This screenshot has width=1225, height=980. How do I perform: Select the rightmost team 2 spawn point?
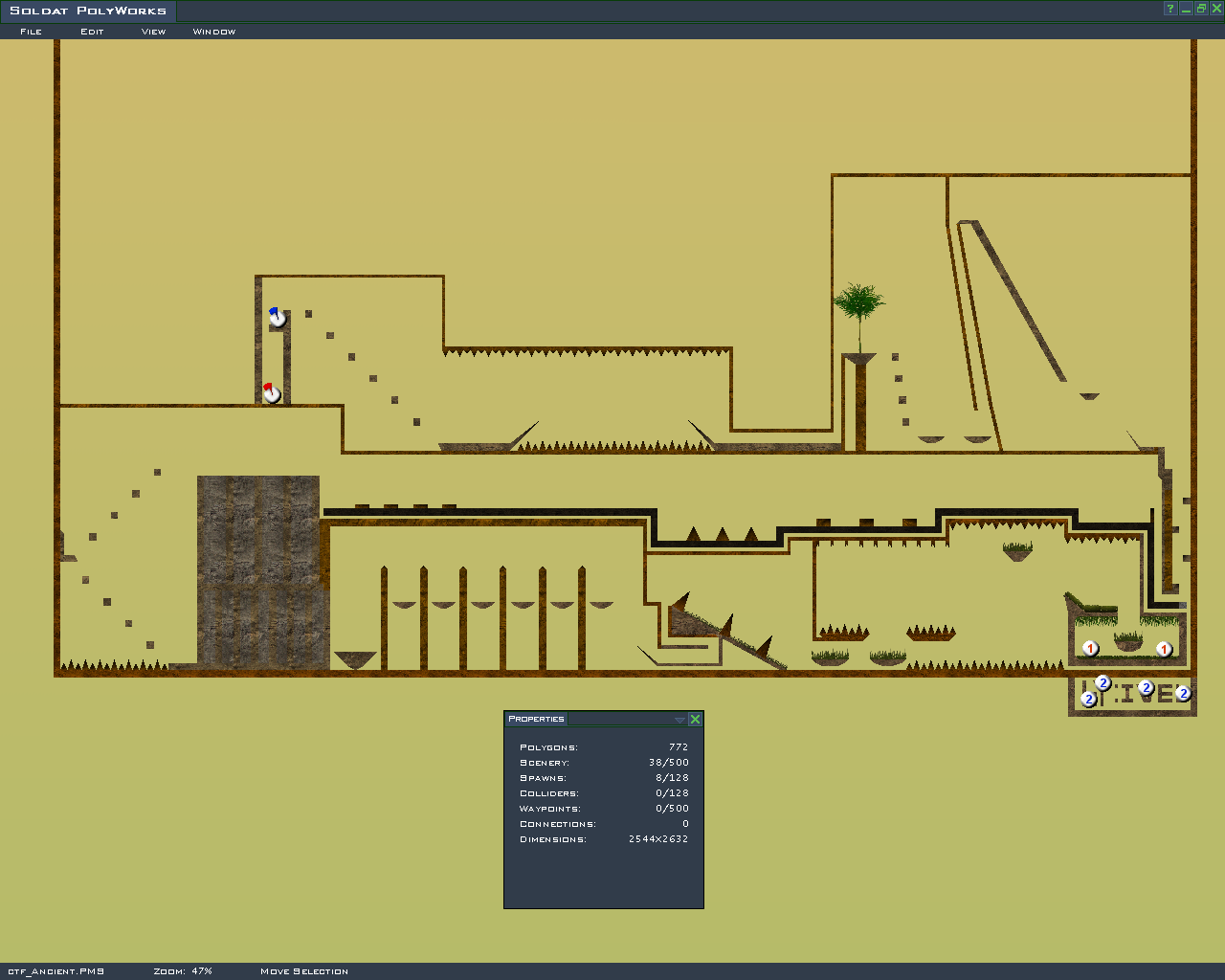tap(1183, 693)
